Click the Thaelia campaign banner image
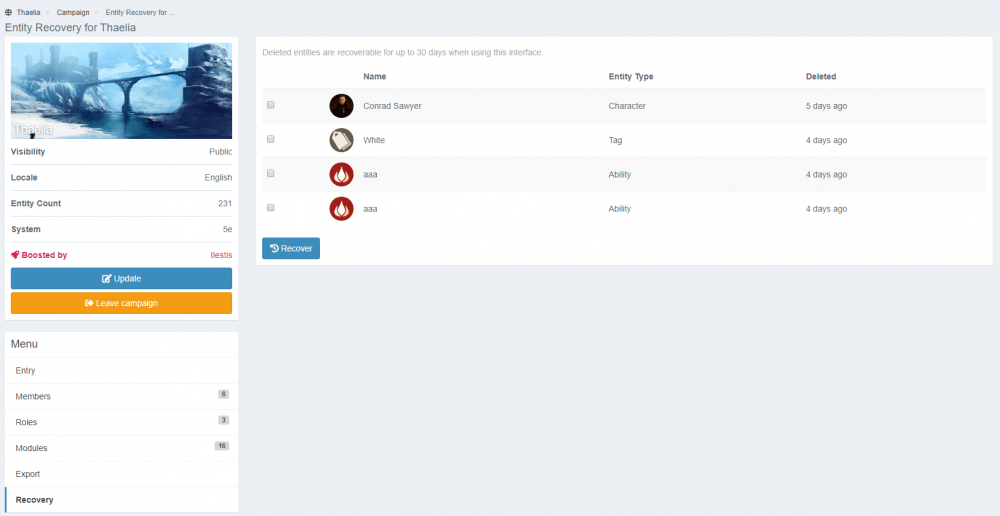 click(x=121, y=91)
